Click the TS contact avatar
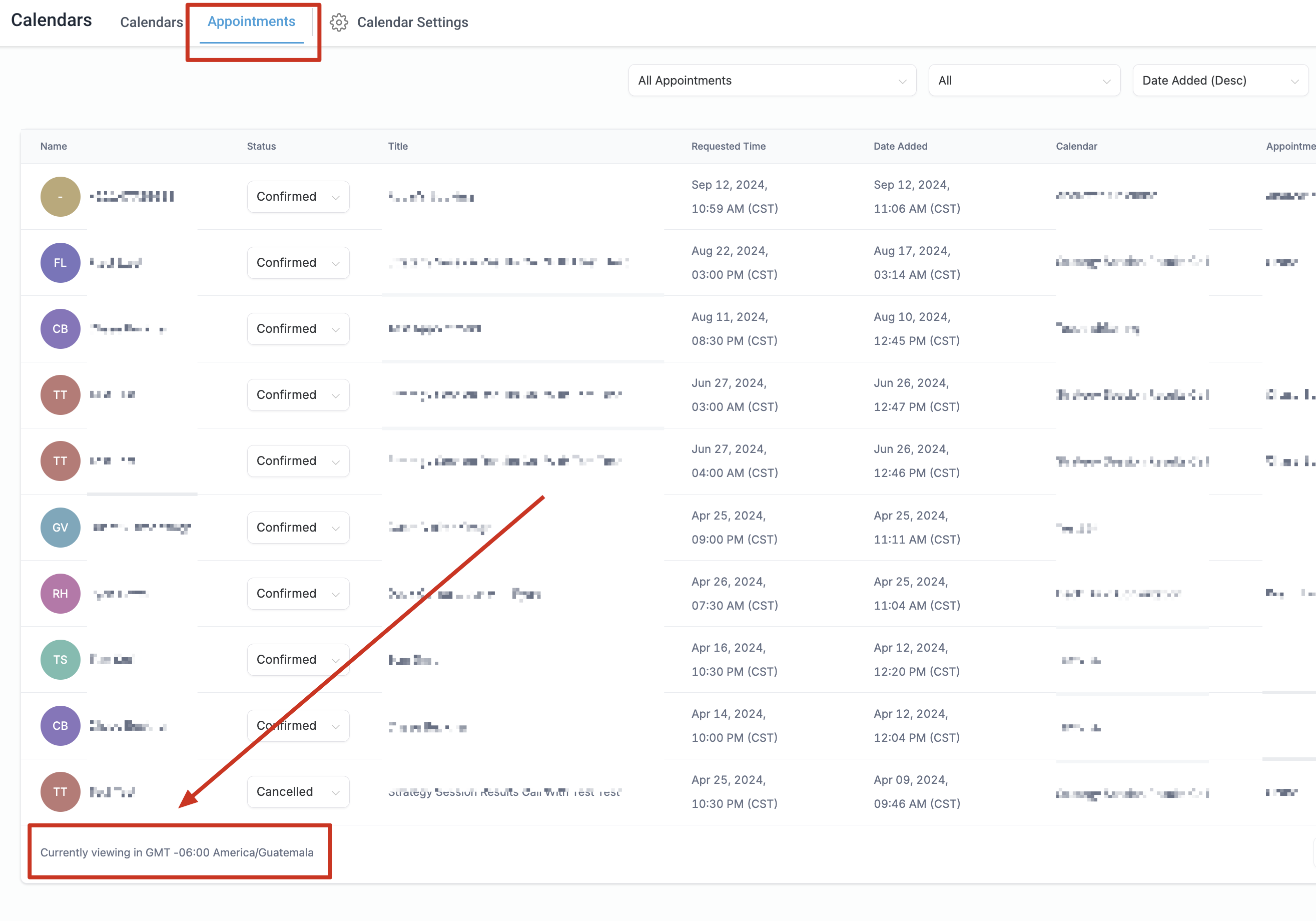1316x921 pixels. tap(60, 660)
